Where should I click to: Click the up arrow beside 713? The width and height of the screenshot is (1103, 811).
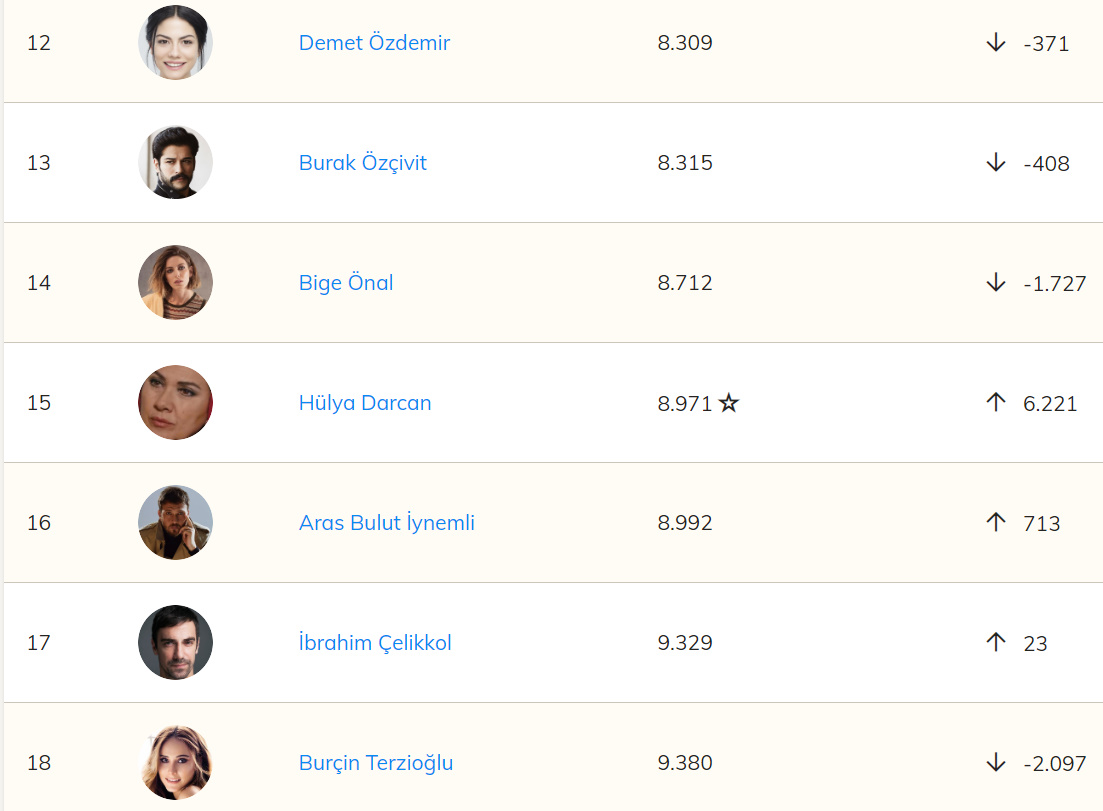point(995,522)
